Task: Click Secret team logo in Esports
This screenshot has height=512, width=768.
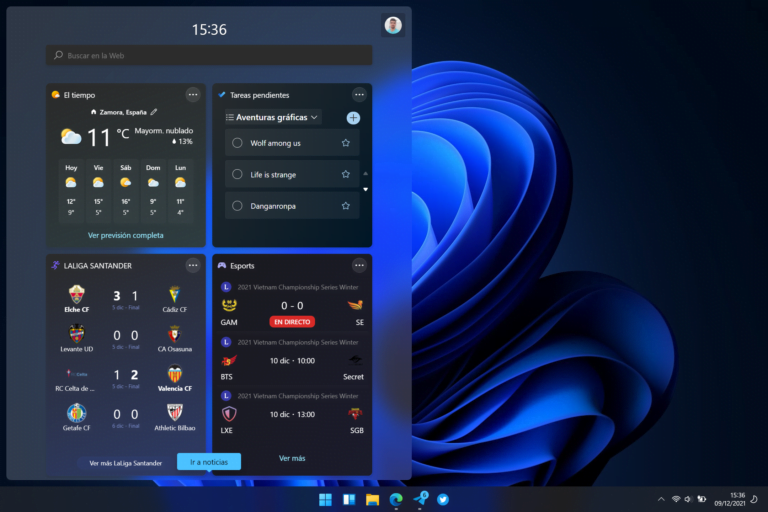Action: pos(356,361)
